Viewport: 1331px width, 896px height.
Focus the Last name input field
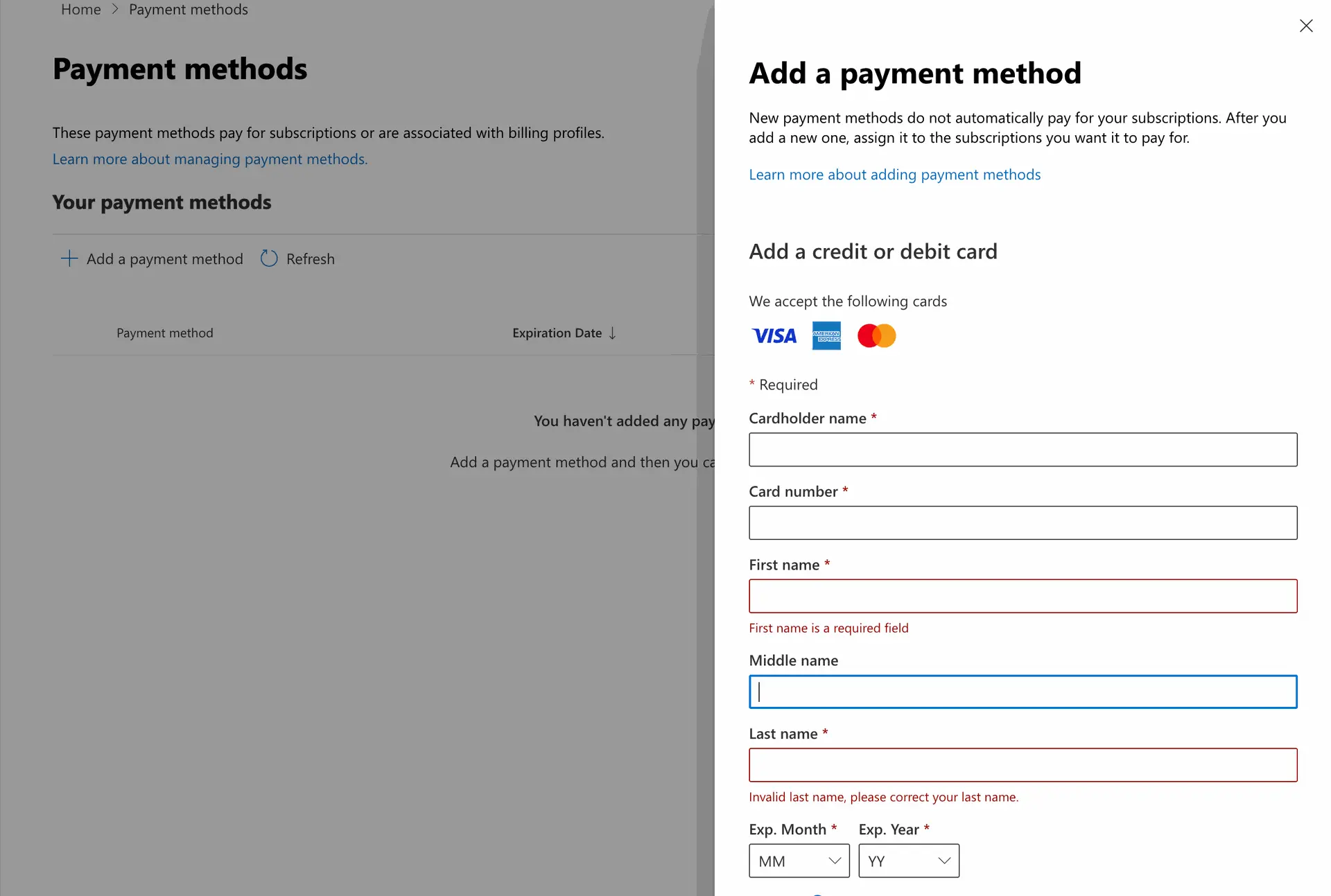pyautogui.click(x=1023, y=765)
